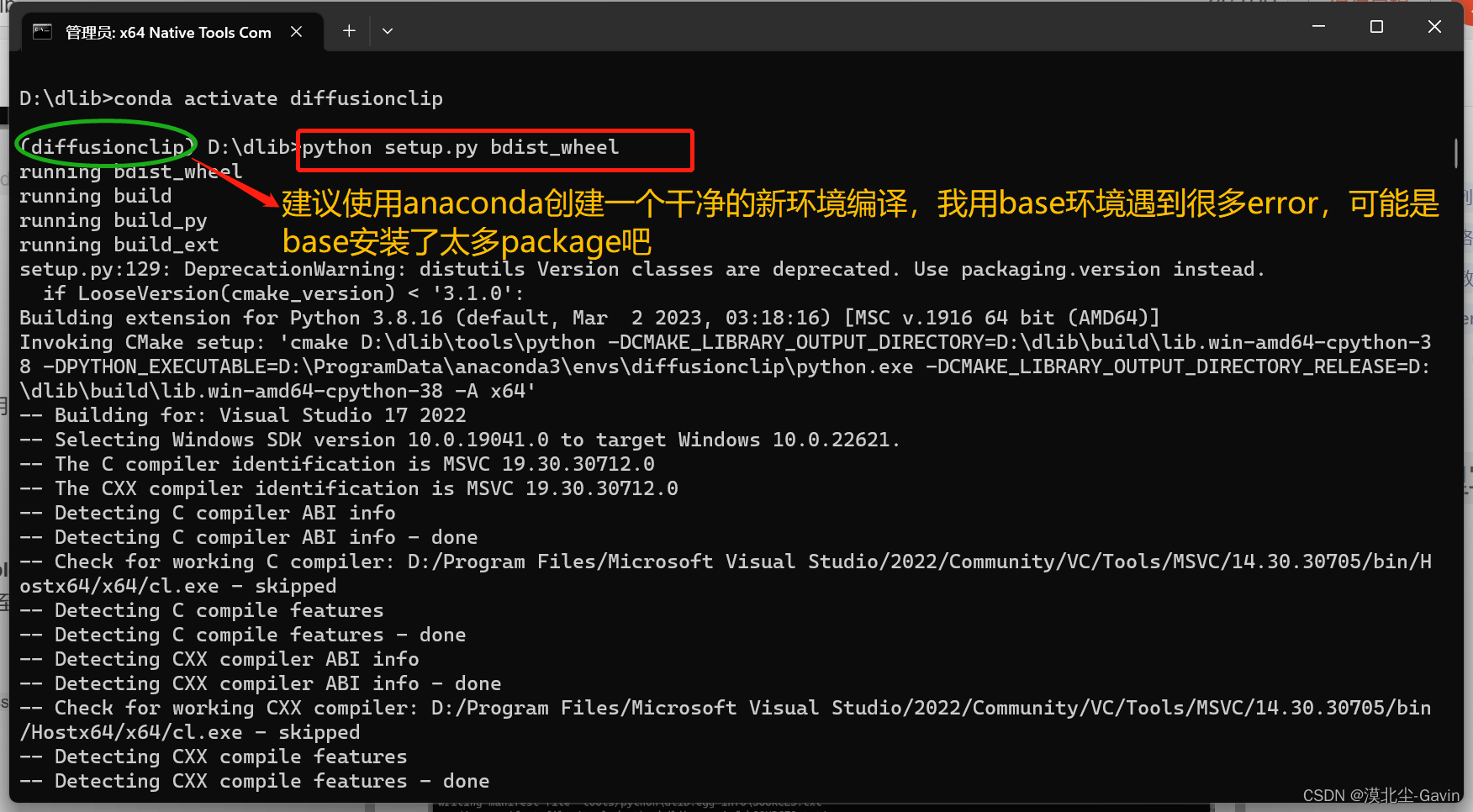Click 'Check for working C compiler' line
The height and width of the screenshot is (812, 1473).
pos(725,573)
